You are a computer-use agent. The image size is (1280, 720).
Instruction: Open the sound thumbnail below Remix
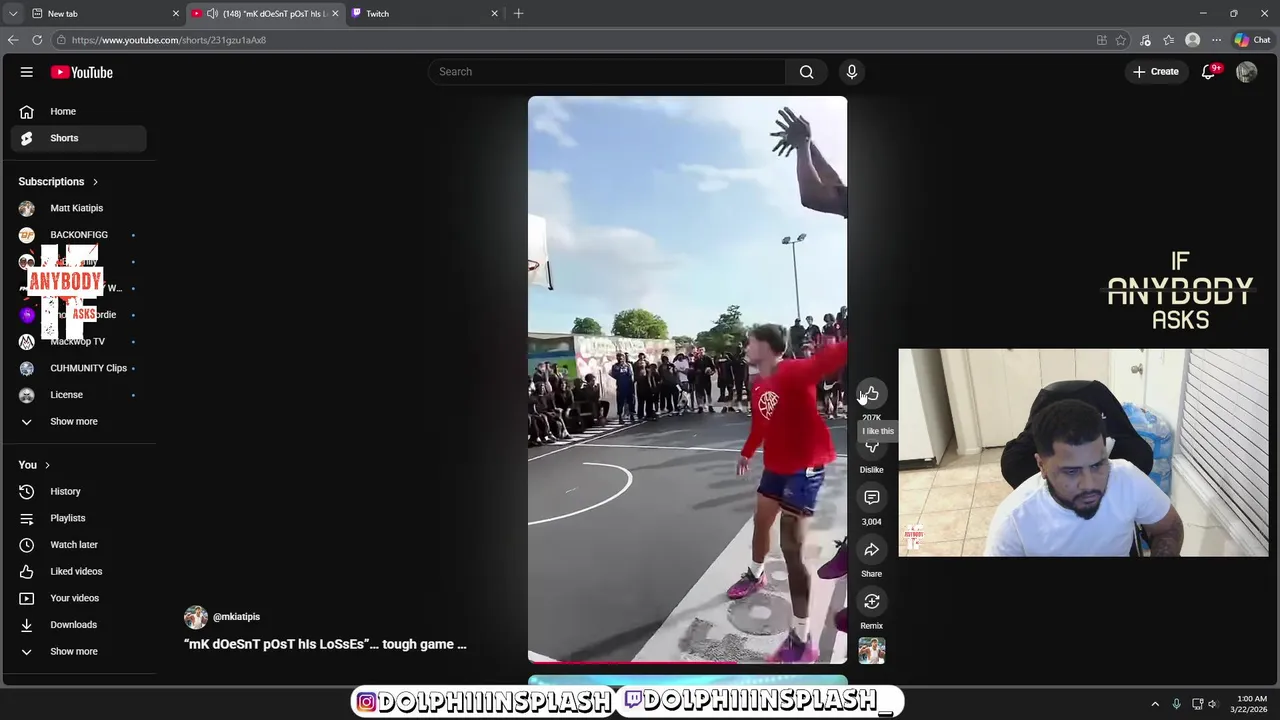pyautogui.click(x=871, y=650)
